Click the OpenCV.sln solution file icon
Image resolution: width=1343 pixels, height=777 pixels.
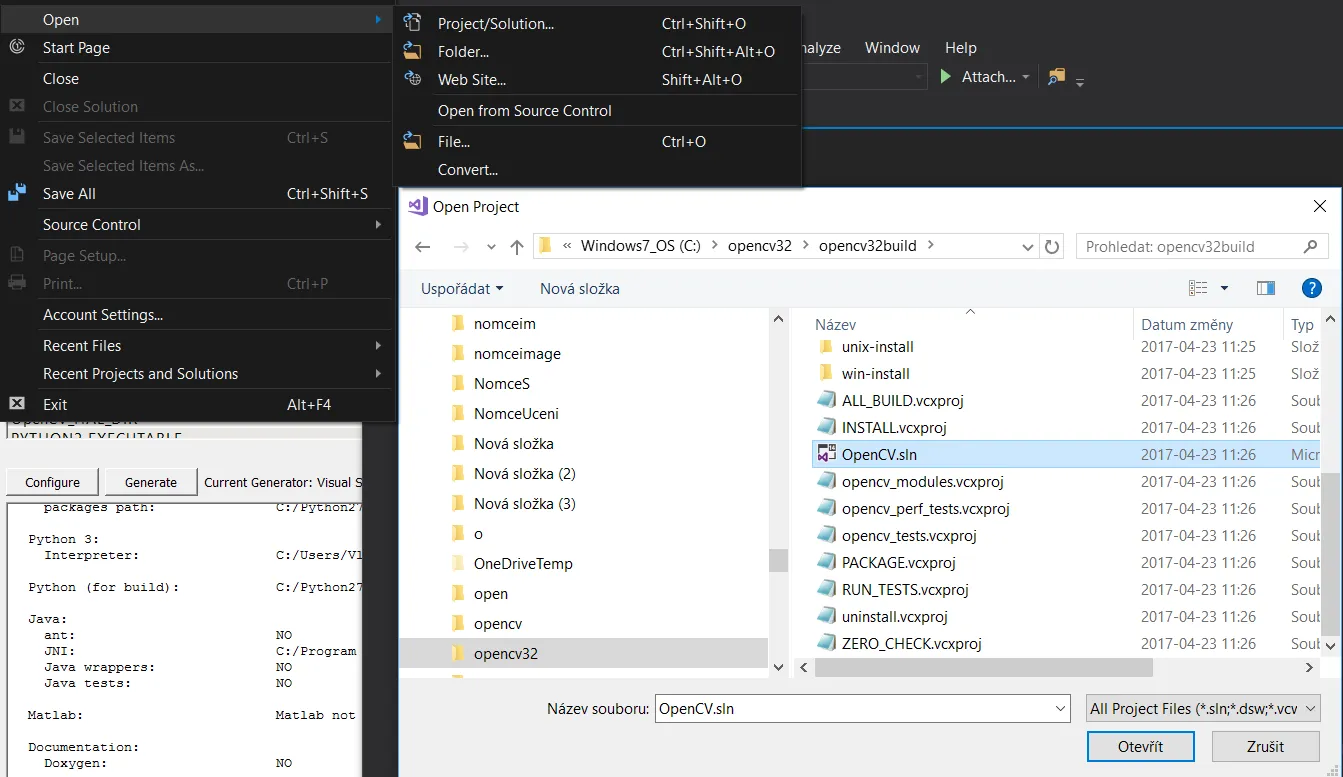pos(826,454)
